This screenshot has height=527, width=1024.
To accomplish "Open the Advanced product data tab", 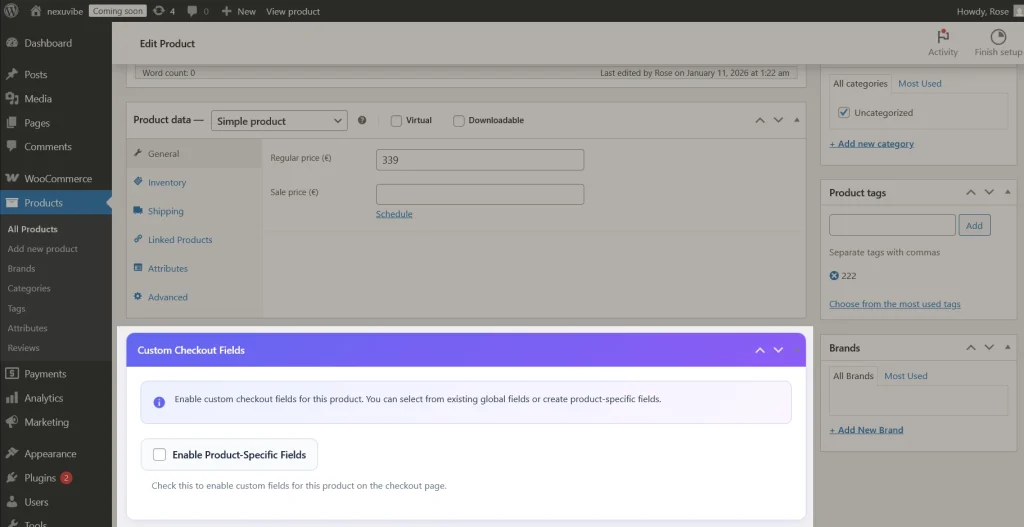I will click(194, 297).
